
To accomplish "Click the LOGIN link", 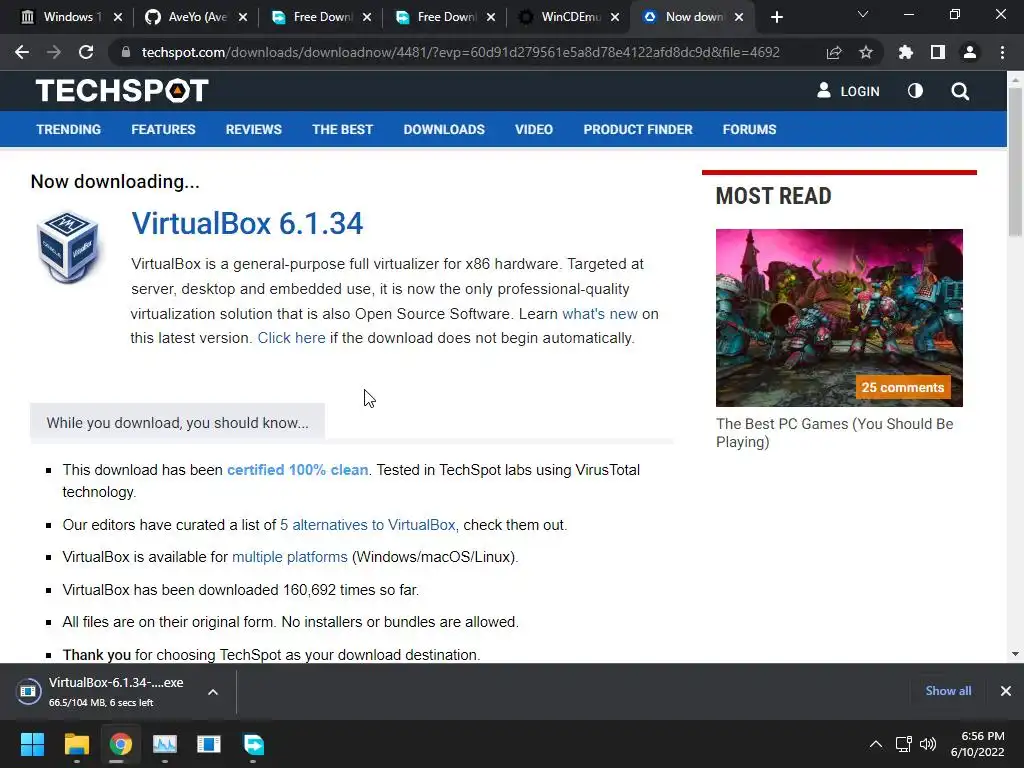I will click(x=848, y=91).
